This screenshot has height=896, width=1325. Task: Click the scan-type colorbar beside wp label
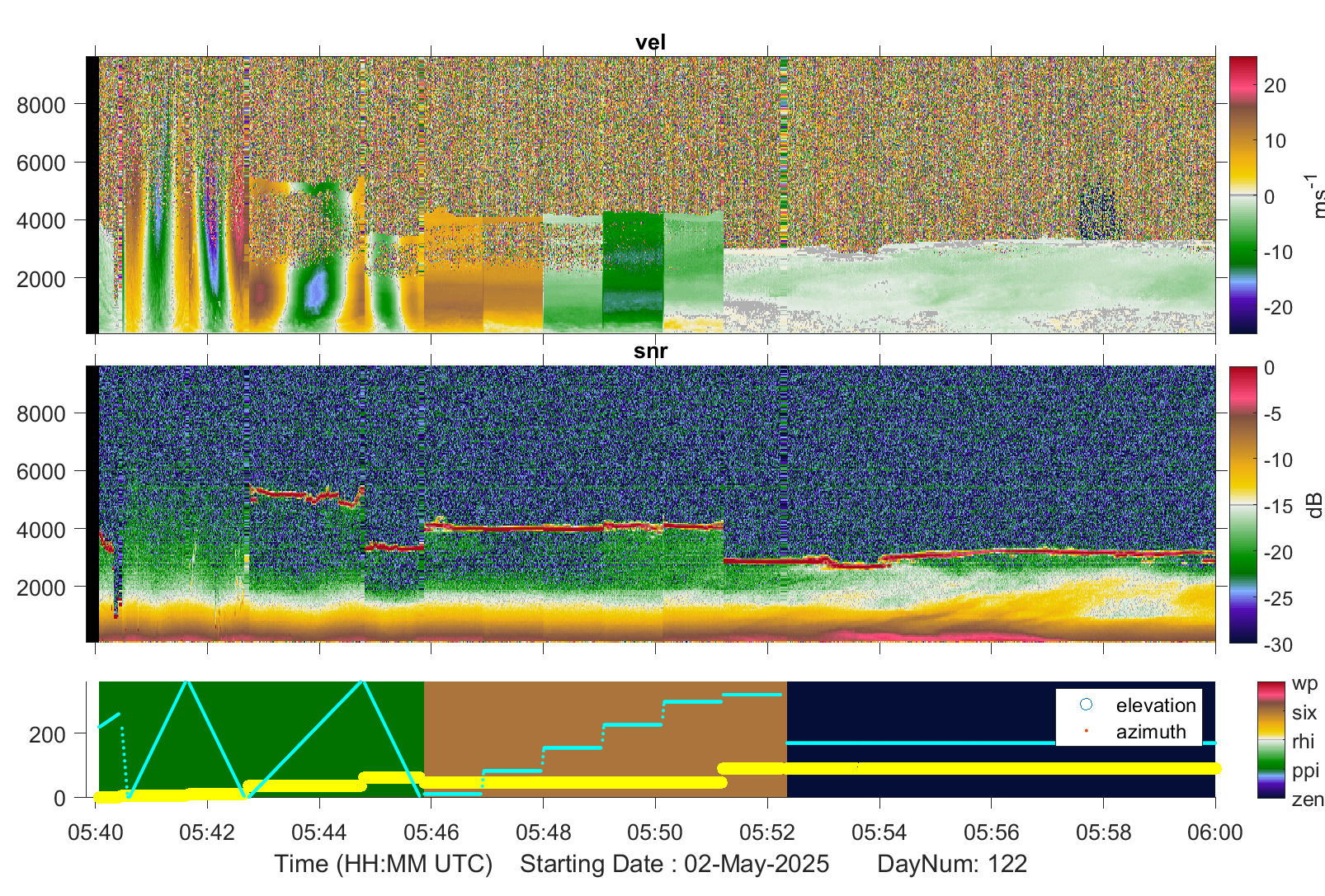click(x=1271, y=739)
